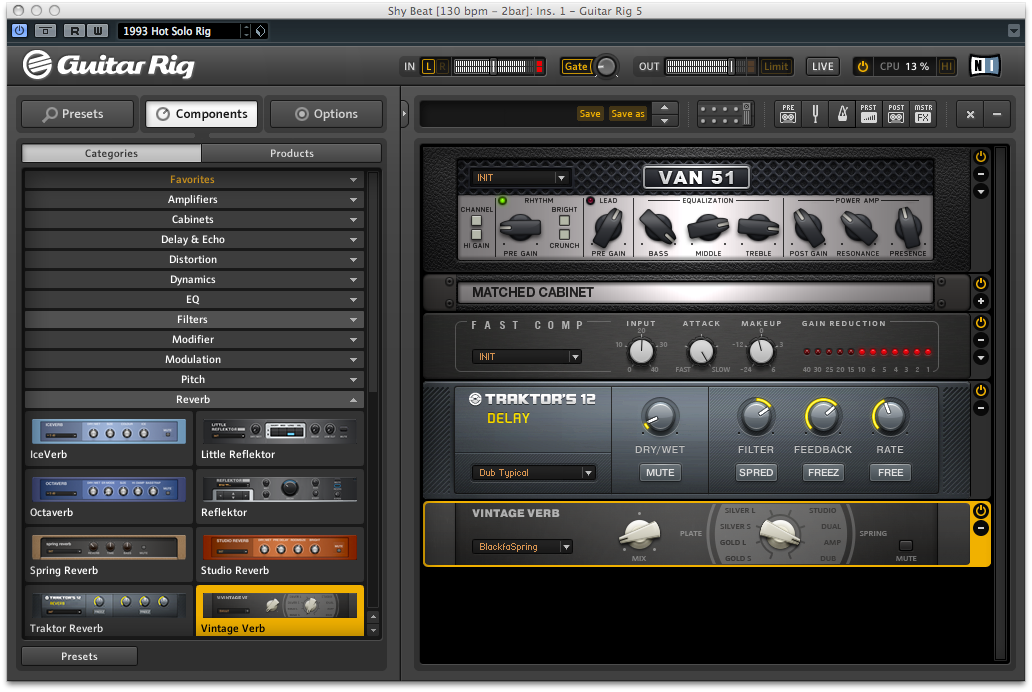Open the preset browser diamond icon

click(x=261, y=31)
